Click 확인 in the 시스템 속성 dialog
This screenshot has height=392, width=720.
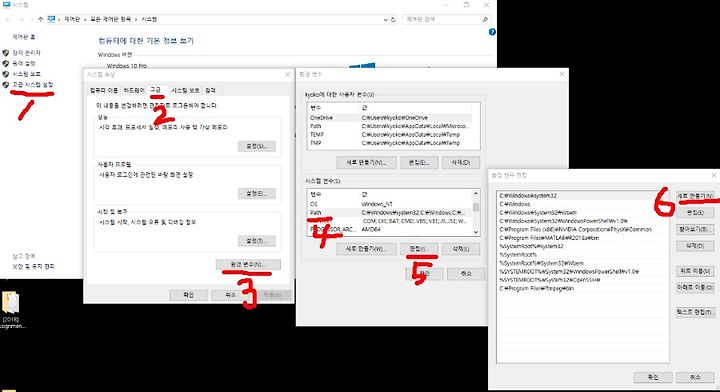tap(188, 295)
